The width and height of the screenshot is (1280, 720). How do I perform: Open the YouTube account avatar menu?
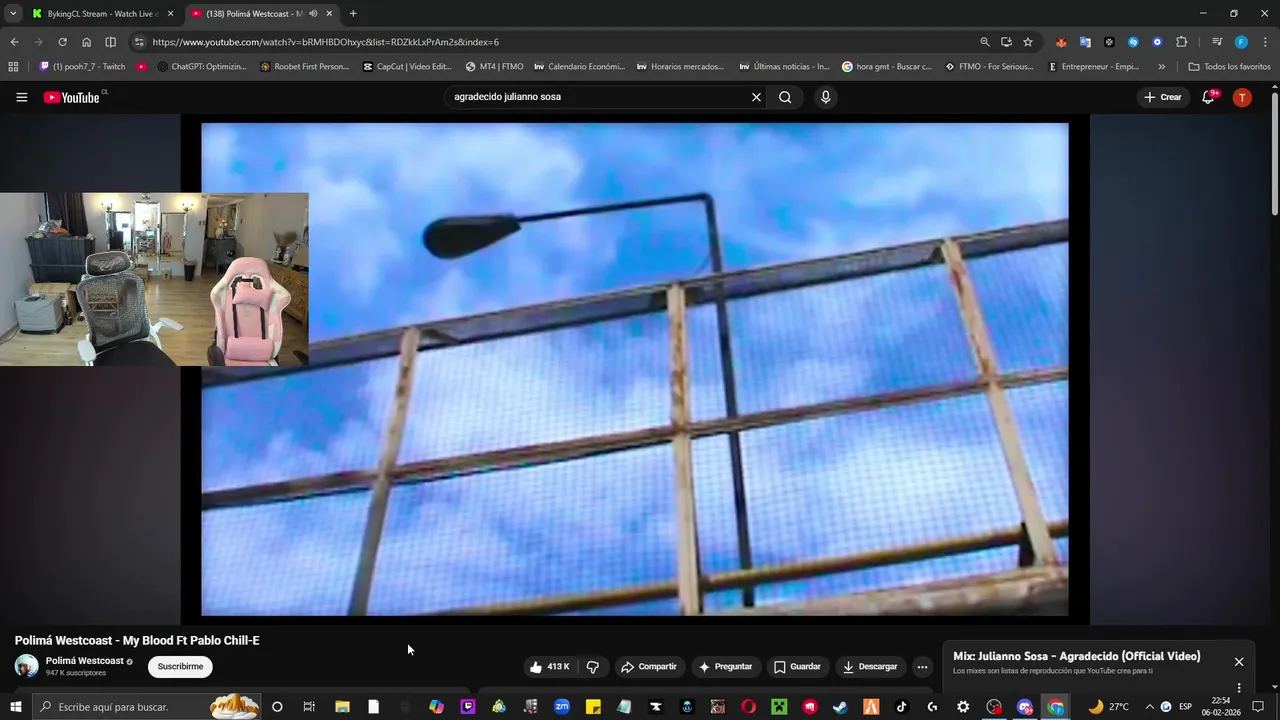tap(1242, 97)
